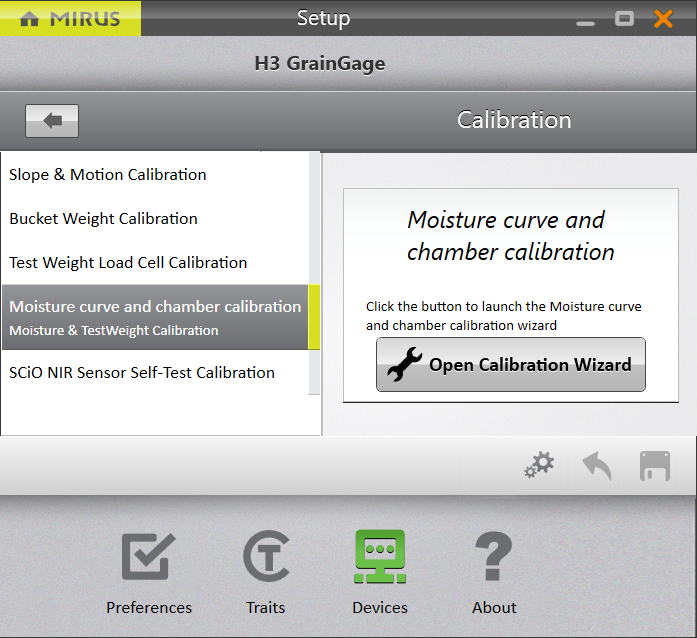Viewport: 697px width, 638px height.
Task: Open the About question mark icon
Action: tap(494, 557)
